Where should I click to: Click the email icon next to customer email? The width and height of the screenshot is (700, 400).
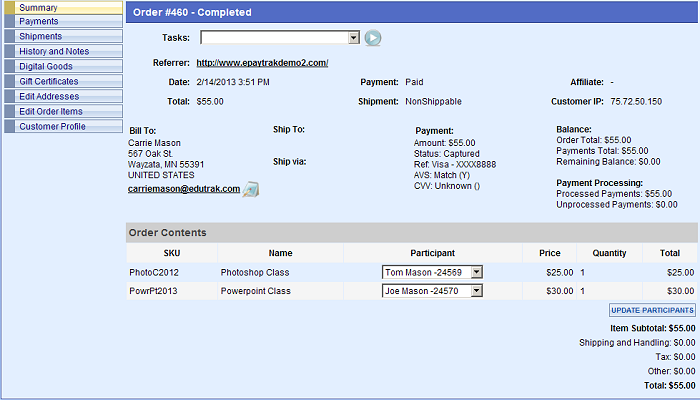click(251, 189)
